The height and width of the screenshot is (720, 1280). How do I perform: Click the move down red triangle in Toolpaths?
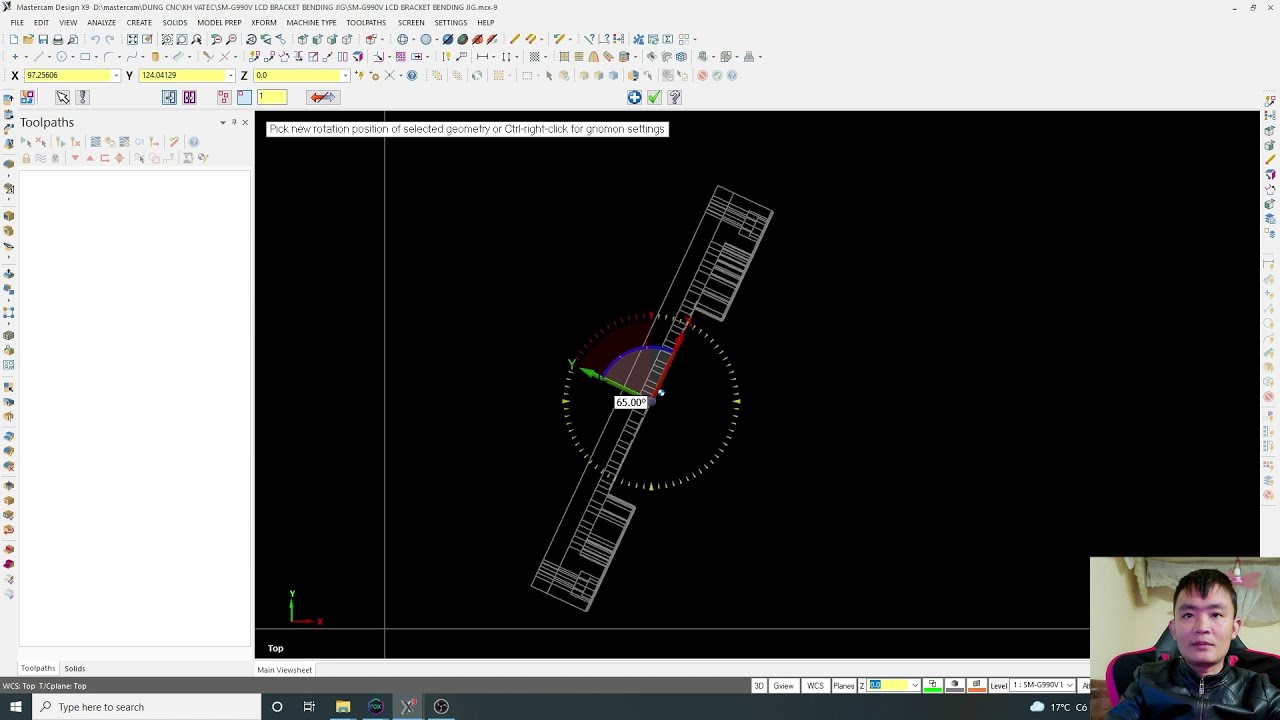(x=75, y=158)
